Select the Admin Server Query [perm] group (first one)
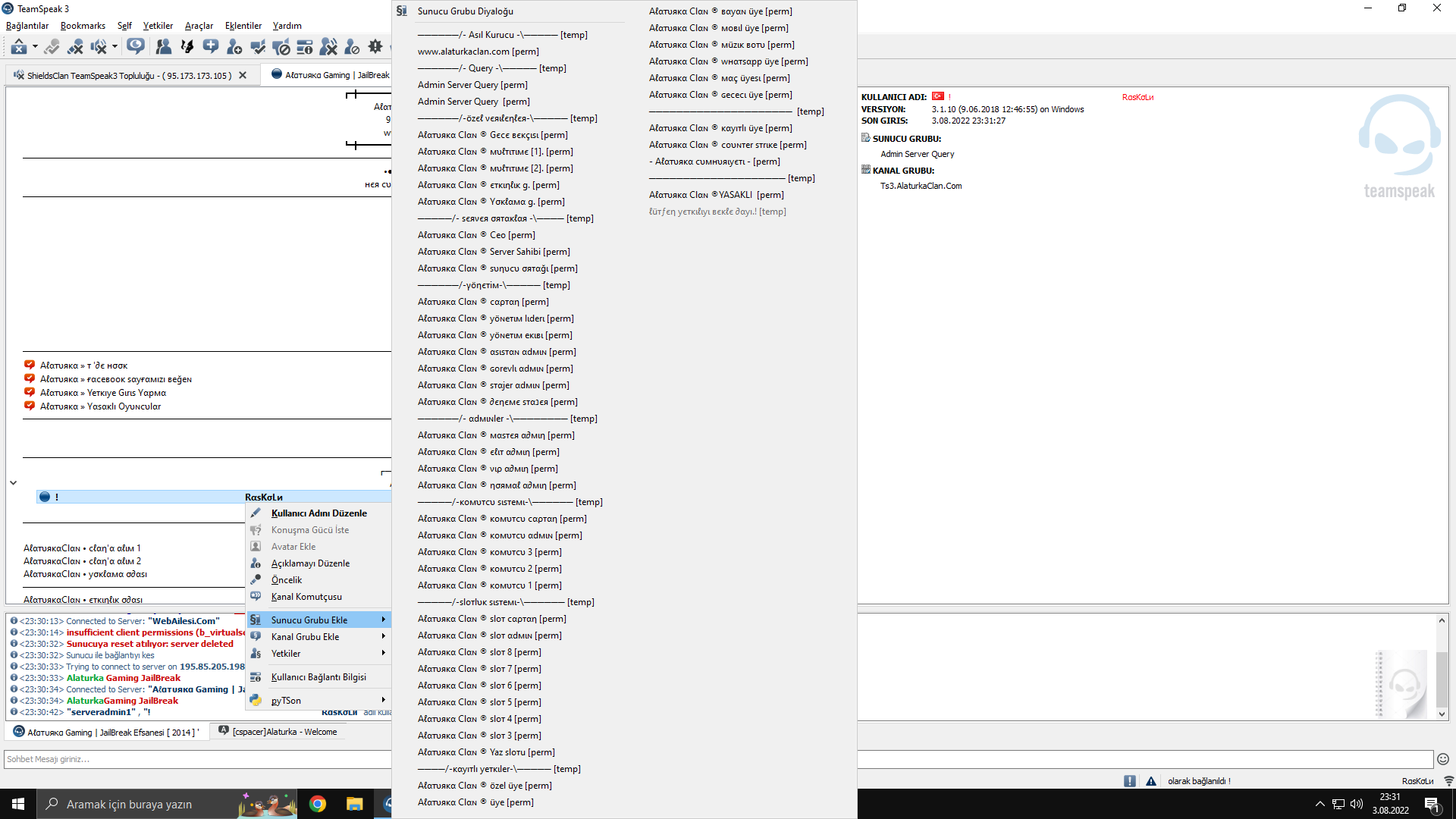The width and height of the screenshot is (1456, 819). pyautogui.click(x=472, y=85)
